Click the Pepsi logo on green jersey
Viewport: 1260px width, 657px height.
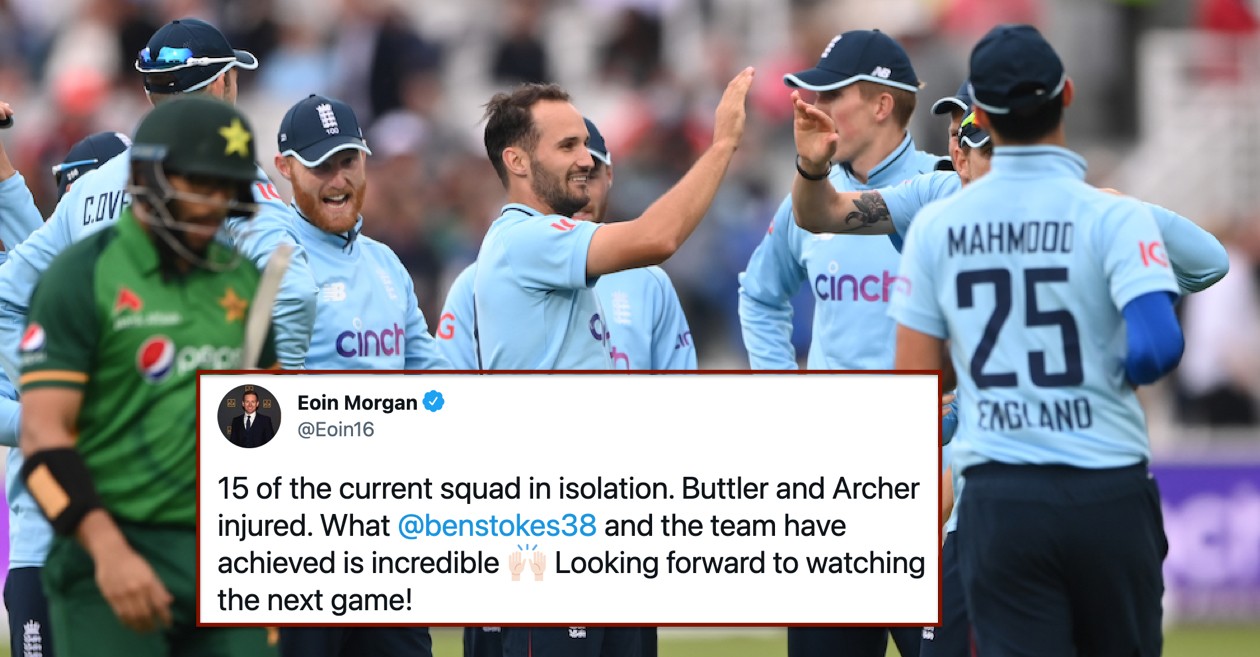point(157,358)
